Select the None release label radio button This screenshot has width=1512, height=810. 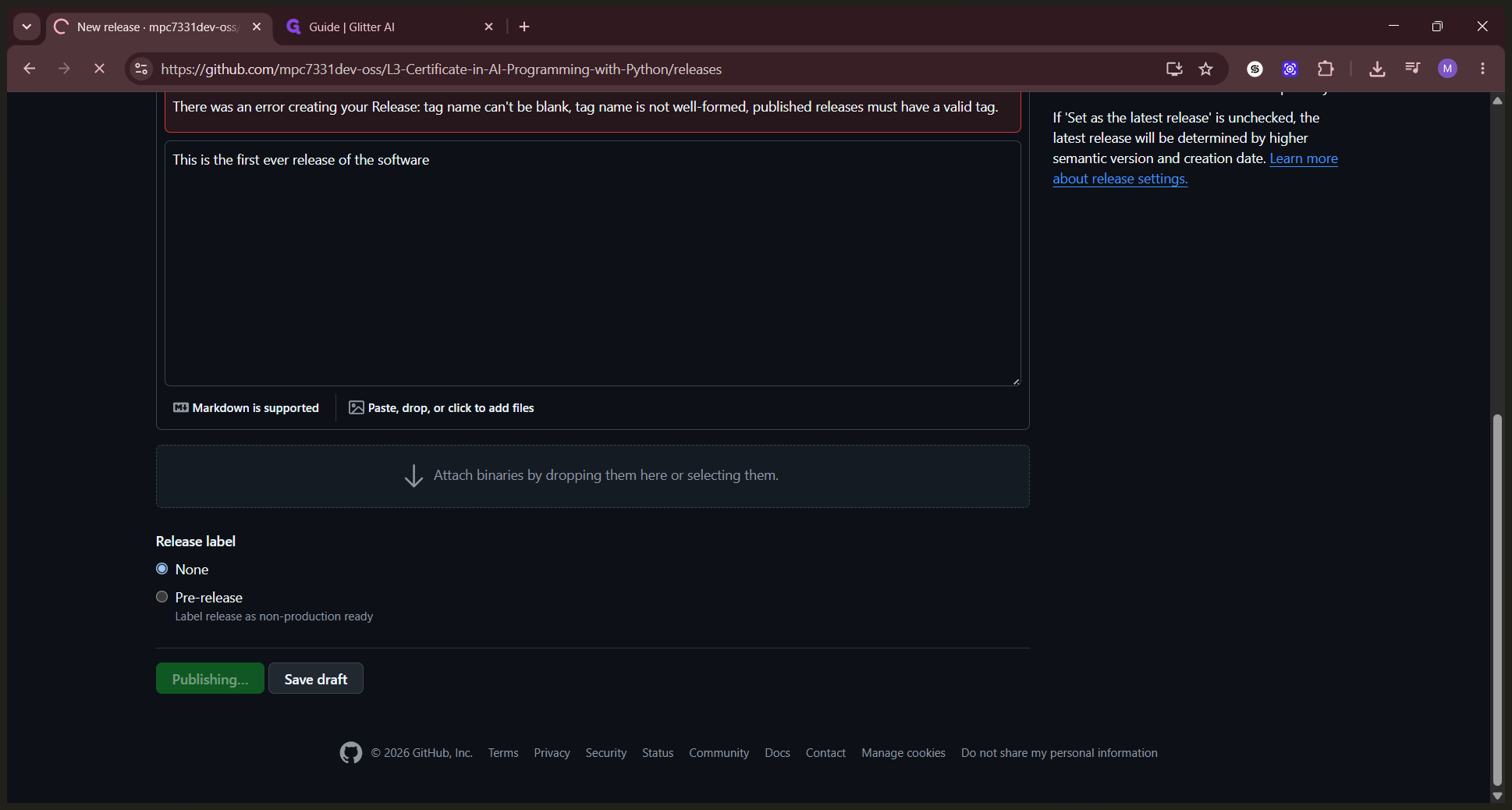click(x=162, y=569)
